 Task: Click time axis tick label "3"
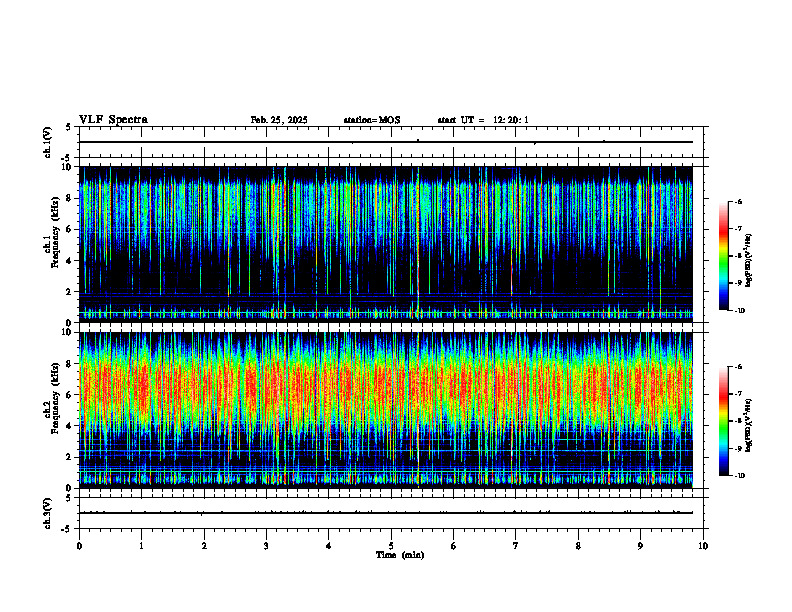266,546
